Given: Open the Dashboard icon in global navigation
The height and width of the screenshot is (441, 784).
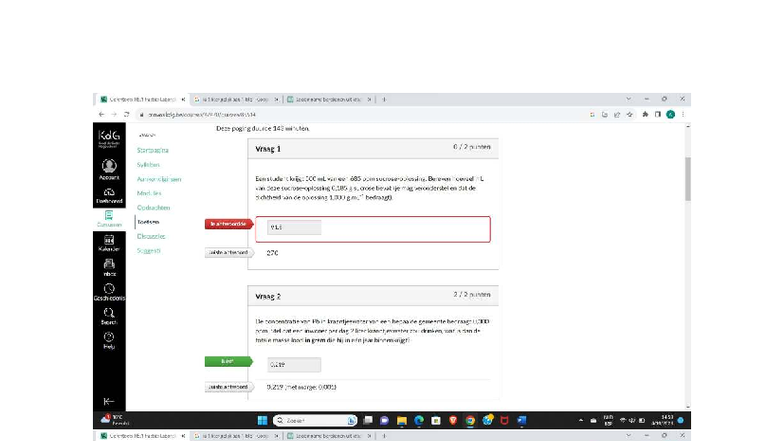Looking at the screenshot, I should (x=109, y=191).
